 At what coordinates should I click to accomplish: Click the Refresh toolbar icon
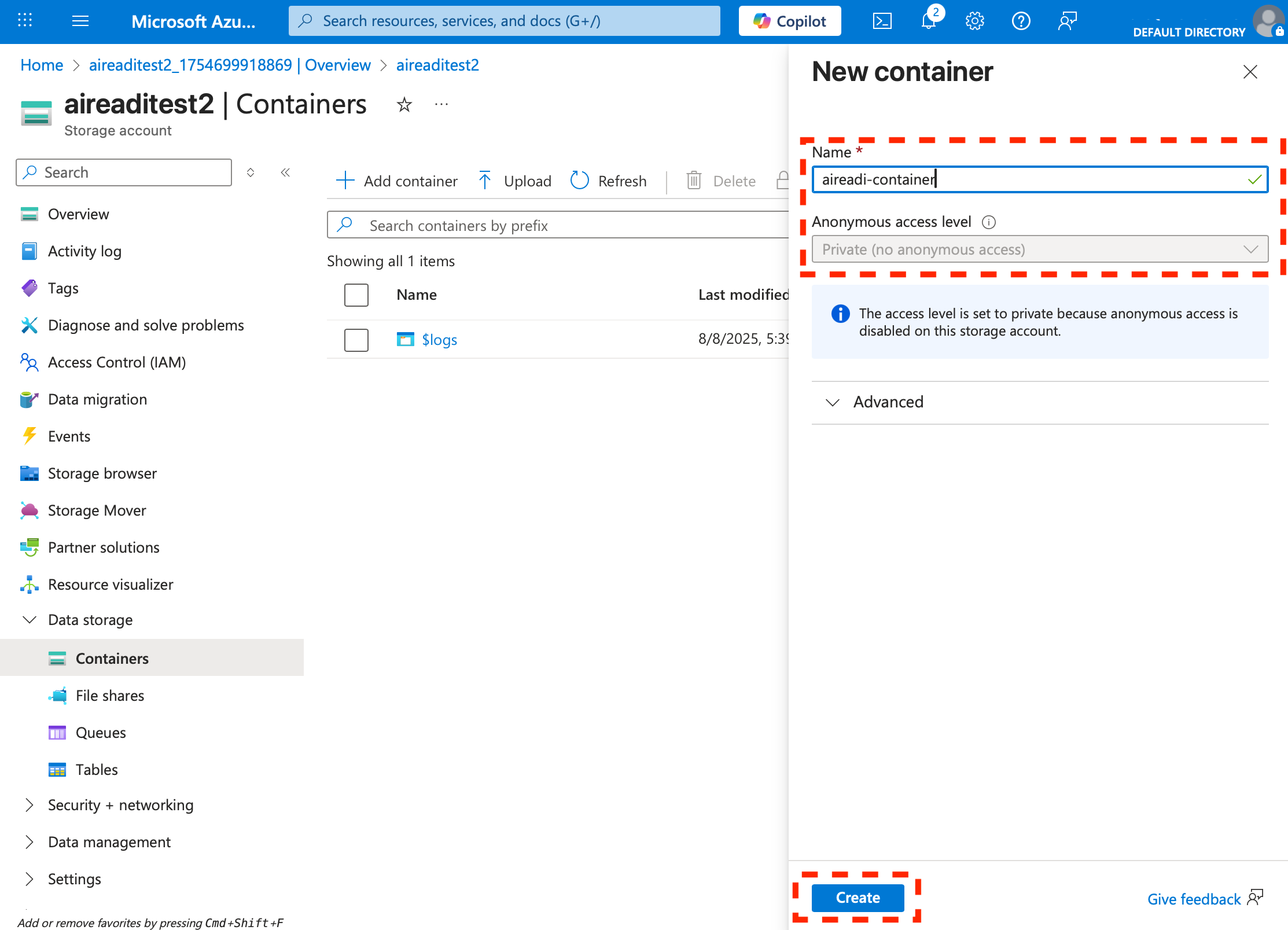(x=579, y=181)
